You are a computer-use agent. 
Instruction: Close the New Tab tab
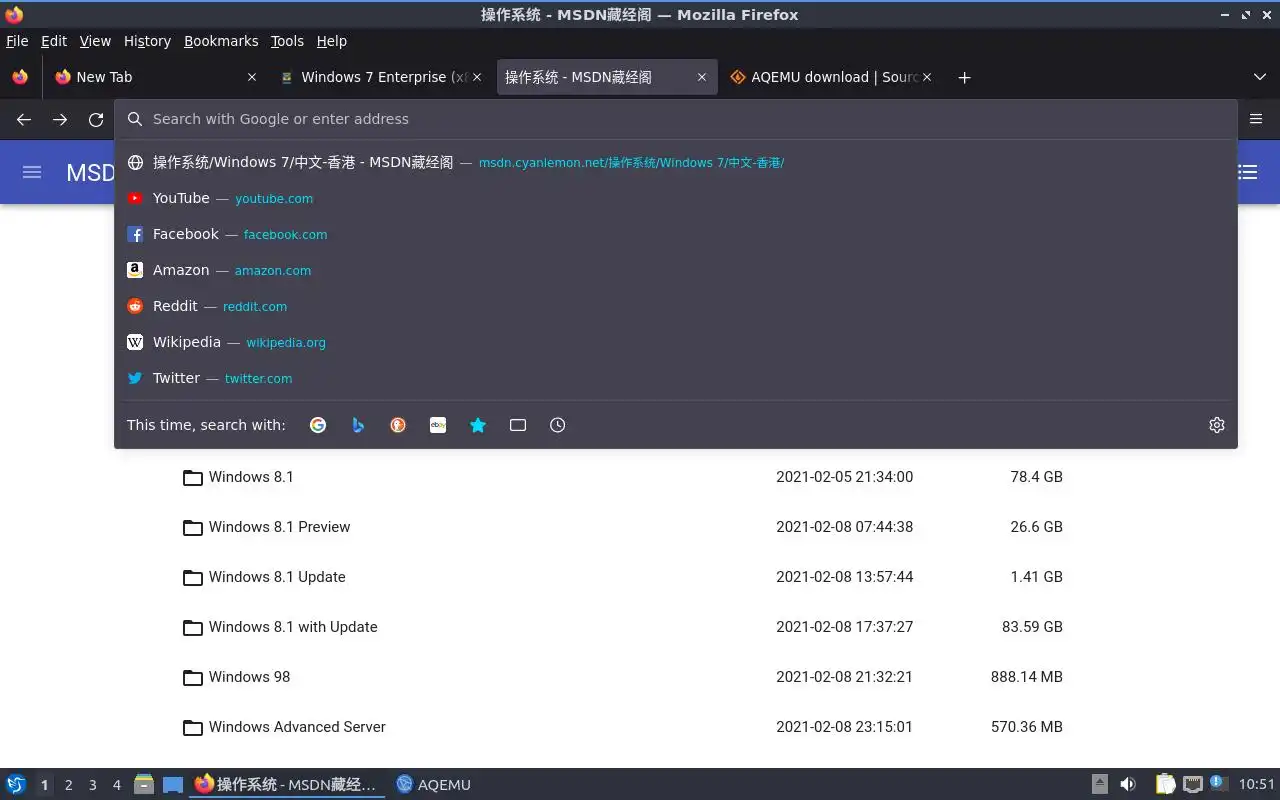252,77
